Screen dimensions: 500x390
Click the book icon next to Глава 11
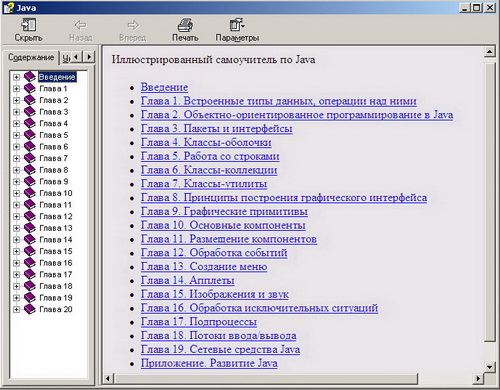coord(30,205)
